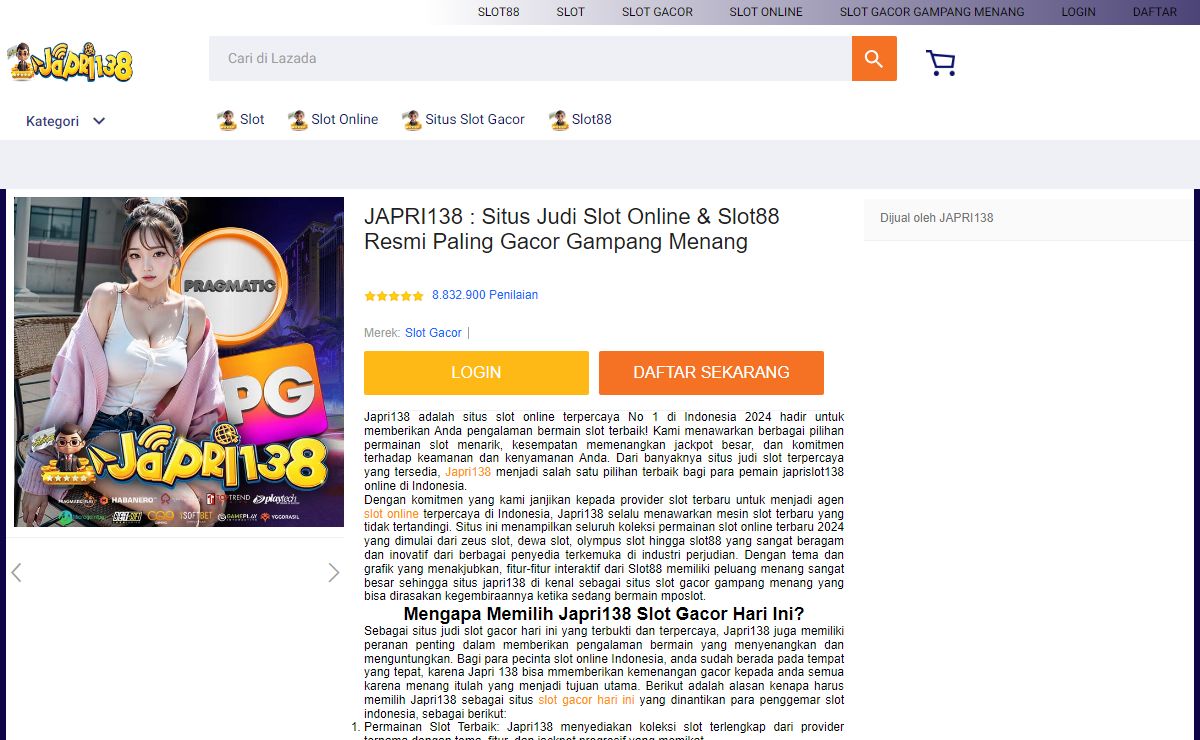Click heading Mengapa Memilih Japri138 Slot Gacor
This screenshot has height=740, width=1200.
(604, 614)
